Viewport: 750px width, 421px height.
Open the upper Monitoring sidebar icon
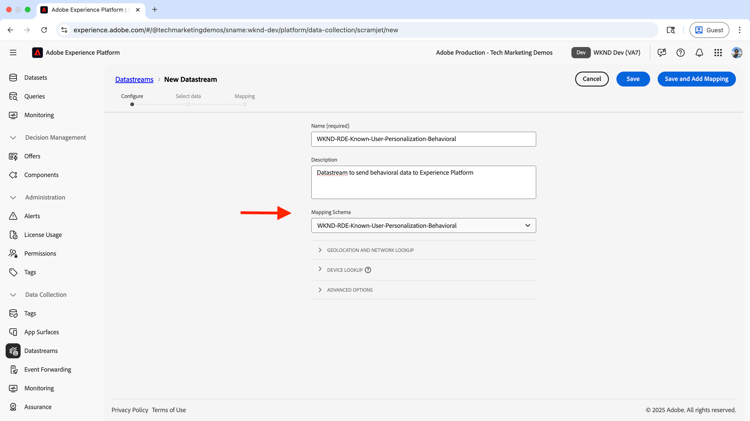[x=13, y=115]
